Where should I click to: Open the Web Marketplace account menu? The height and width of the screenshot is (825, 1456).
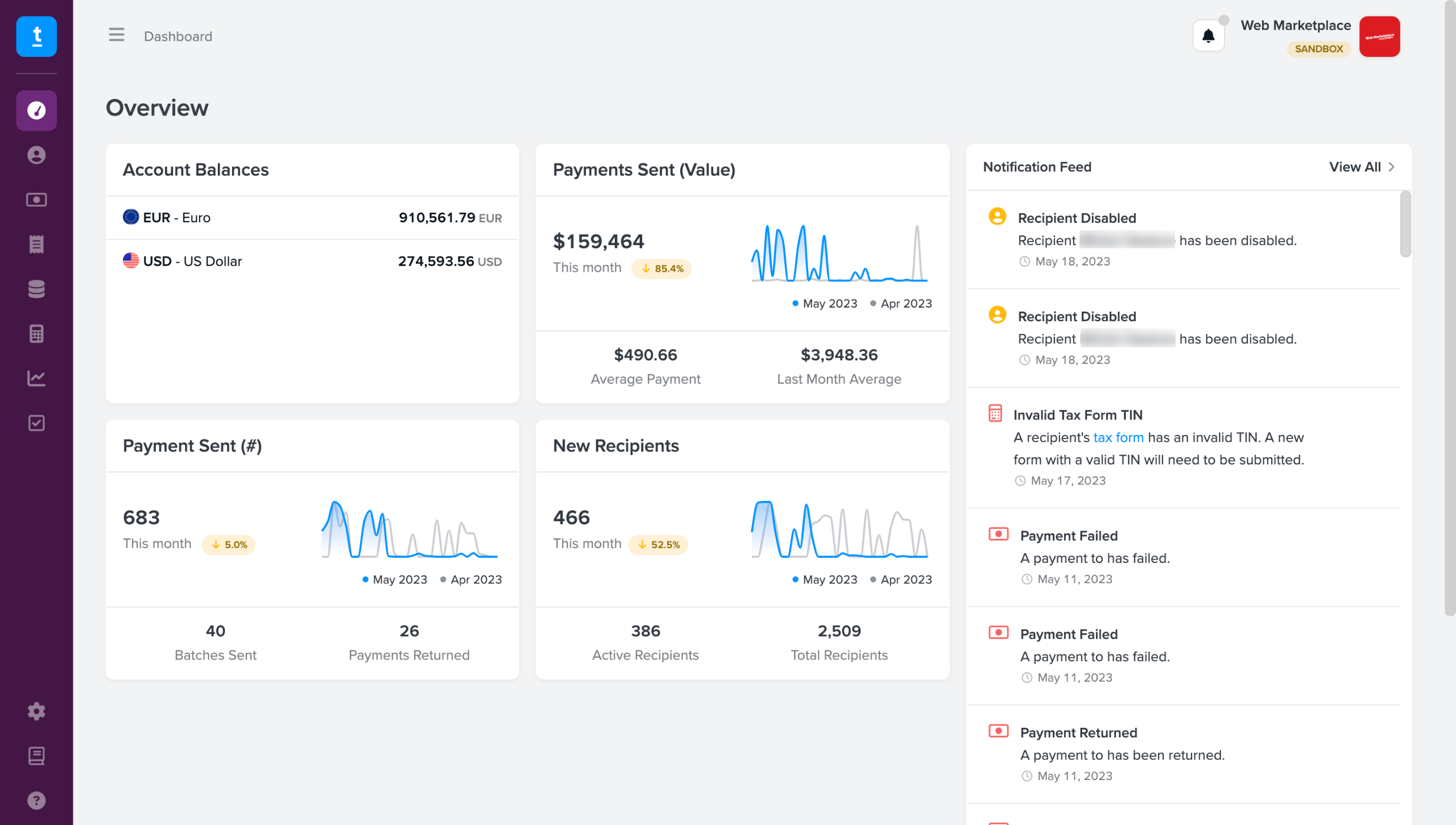pyautogui.click(x=1379, y=36)
